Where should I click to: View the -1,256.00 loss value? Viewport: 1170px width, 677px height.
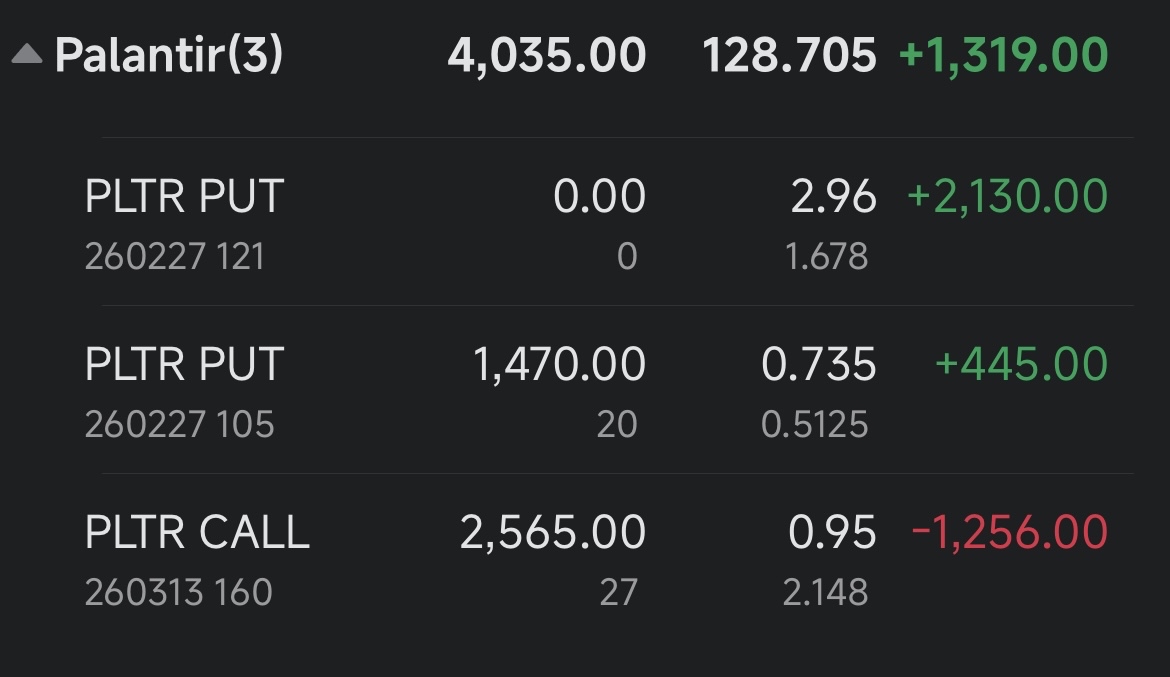pyautogui.click(x=1010, y=532)
